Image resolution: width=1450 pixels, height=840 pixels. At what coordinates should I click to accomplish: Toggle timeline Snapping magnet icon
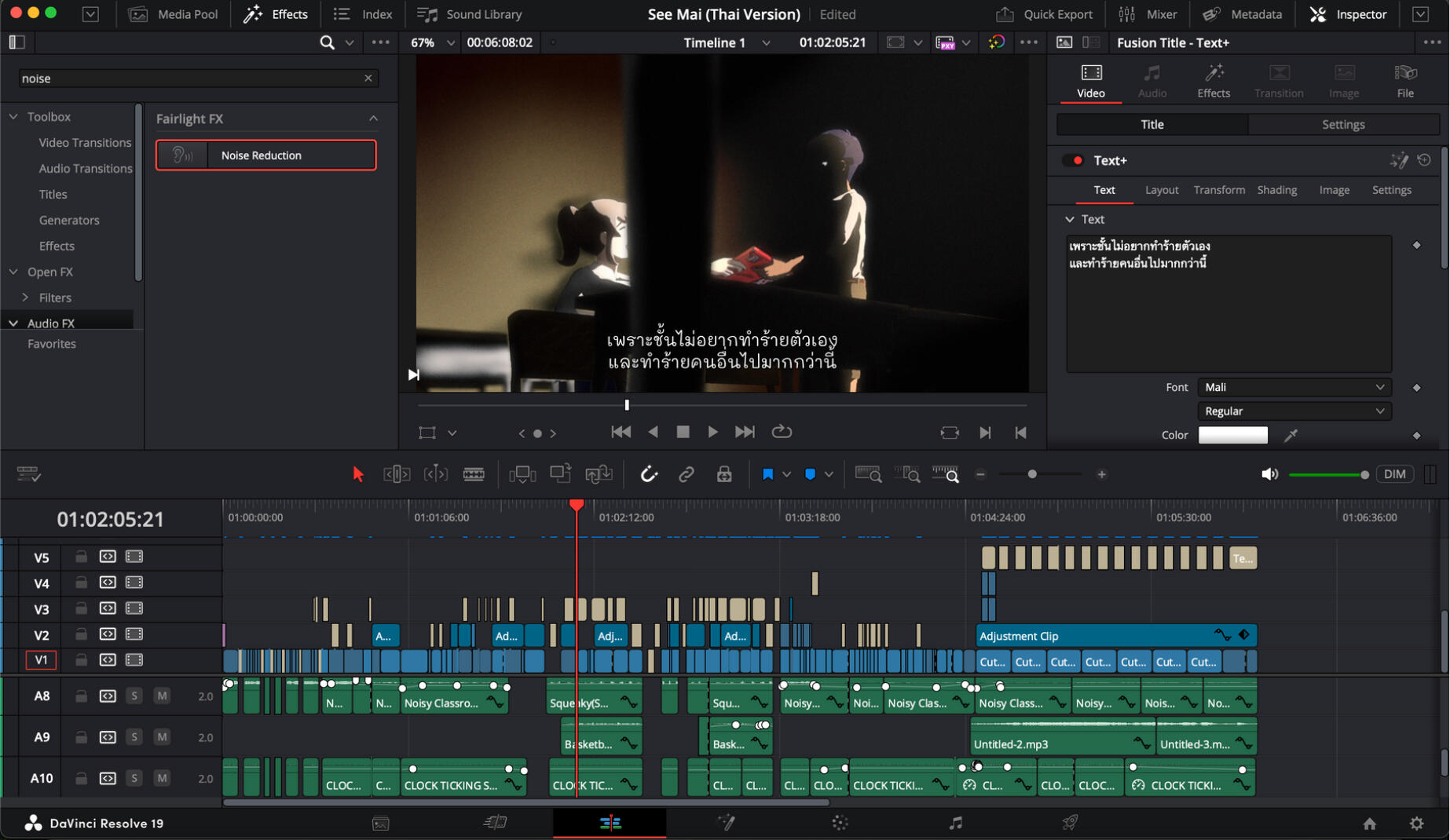(649, 474)
